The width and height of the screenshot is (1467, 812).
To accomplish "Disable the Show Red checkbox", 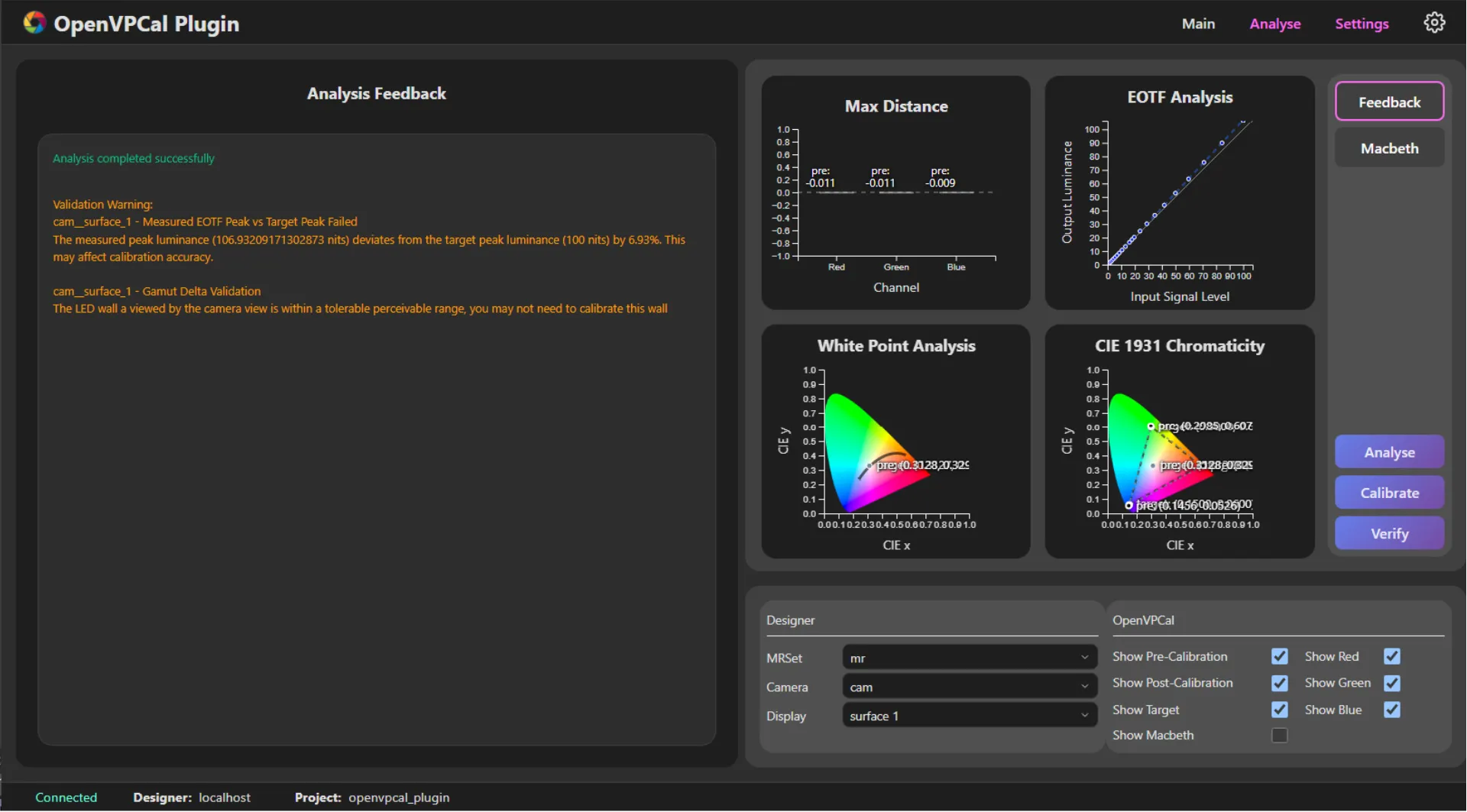I will pyautogui.click(x=1391, y=656).
